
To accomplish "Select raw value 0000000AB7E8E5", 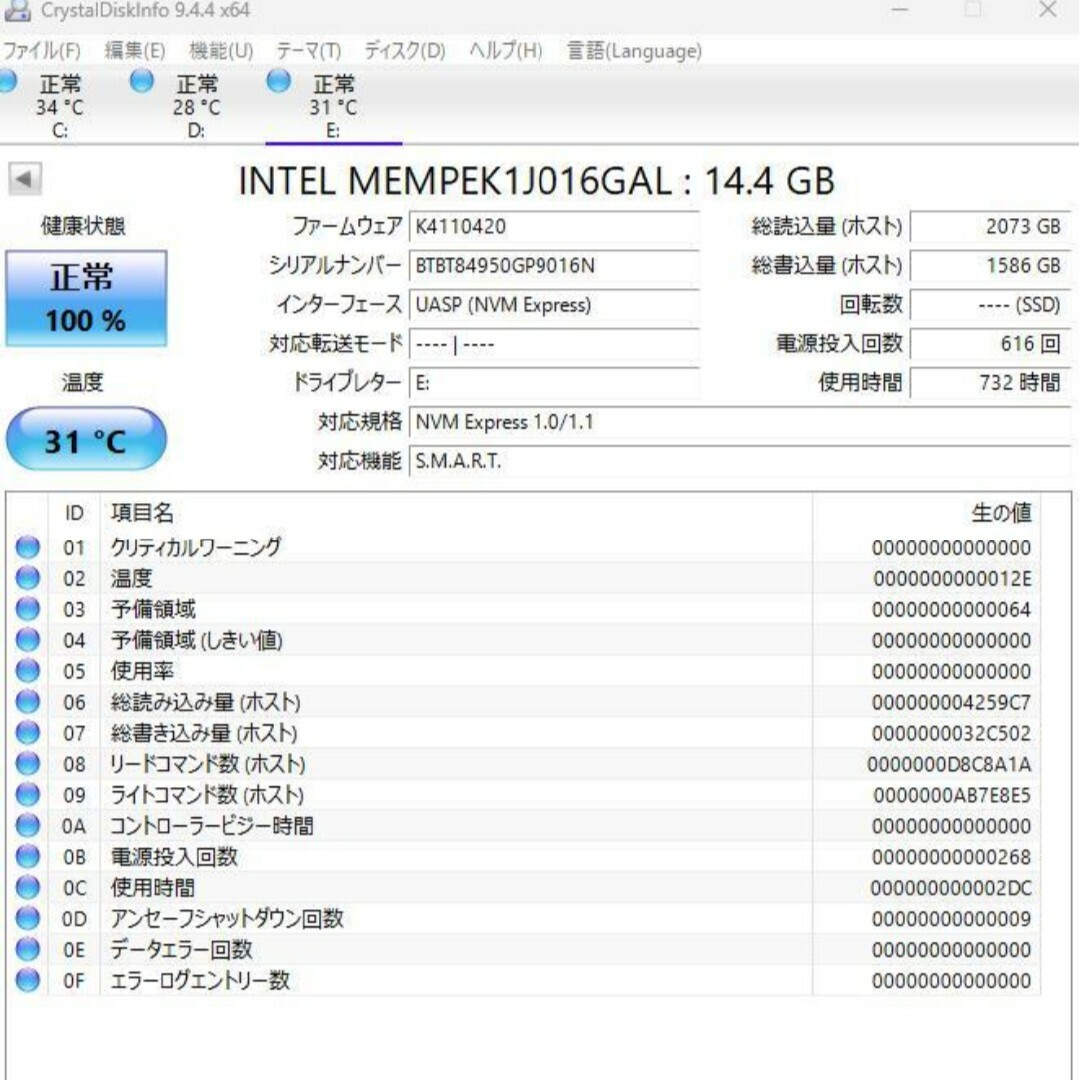I will click(x=953, y=796).
